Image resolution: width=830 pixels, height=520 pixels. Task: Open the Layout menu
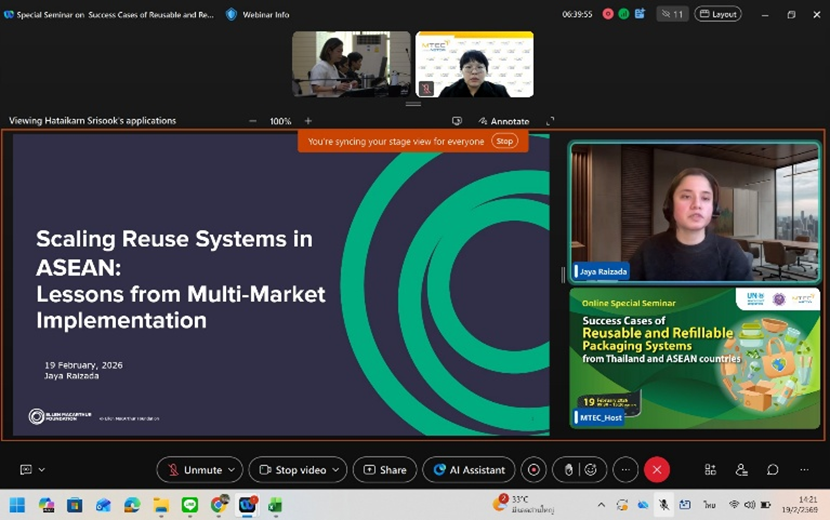click(x=717, y=14)
